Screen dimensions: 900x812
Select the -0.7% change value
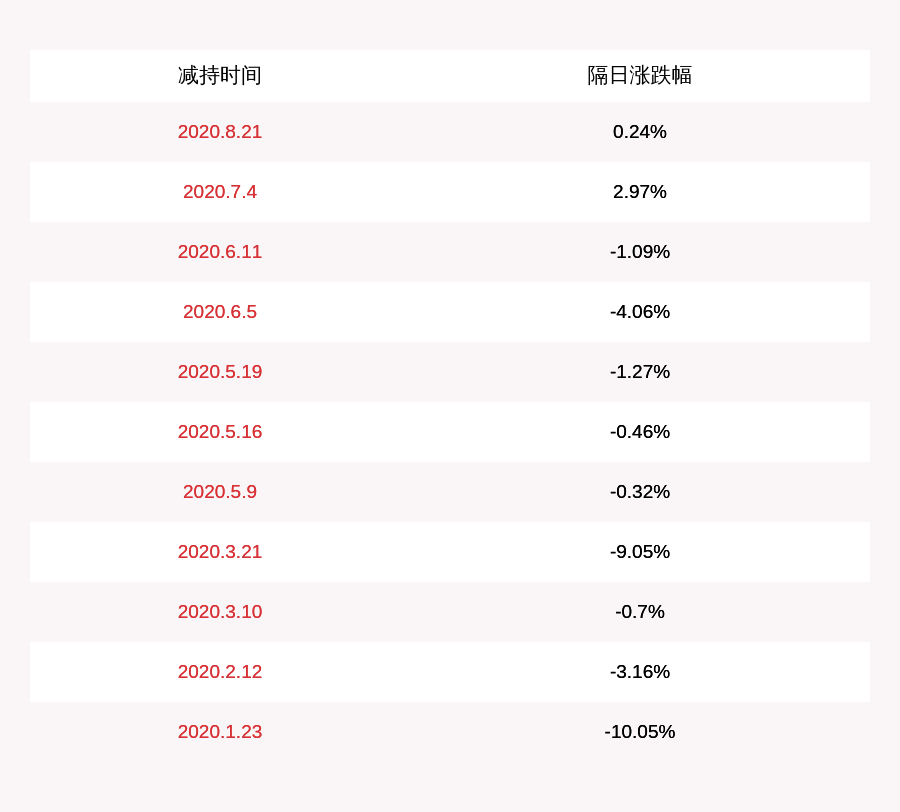[640, 612]
